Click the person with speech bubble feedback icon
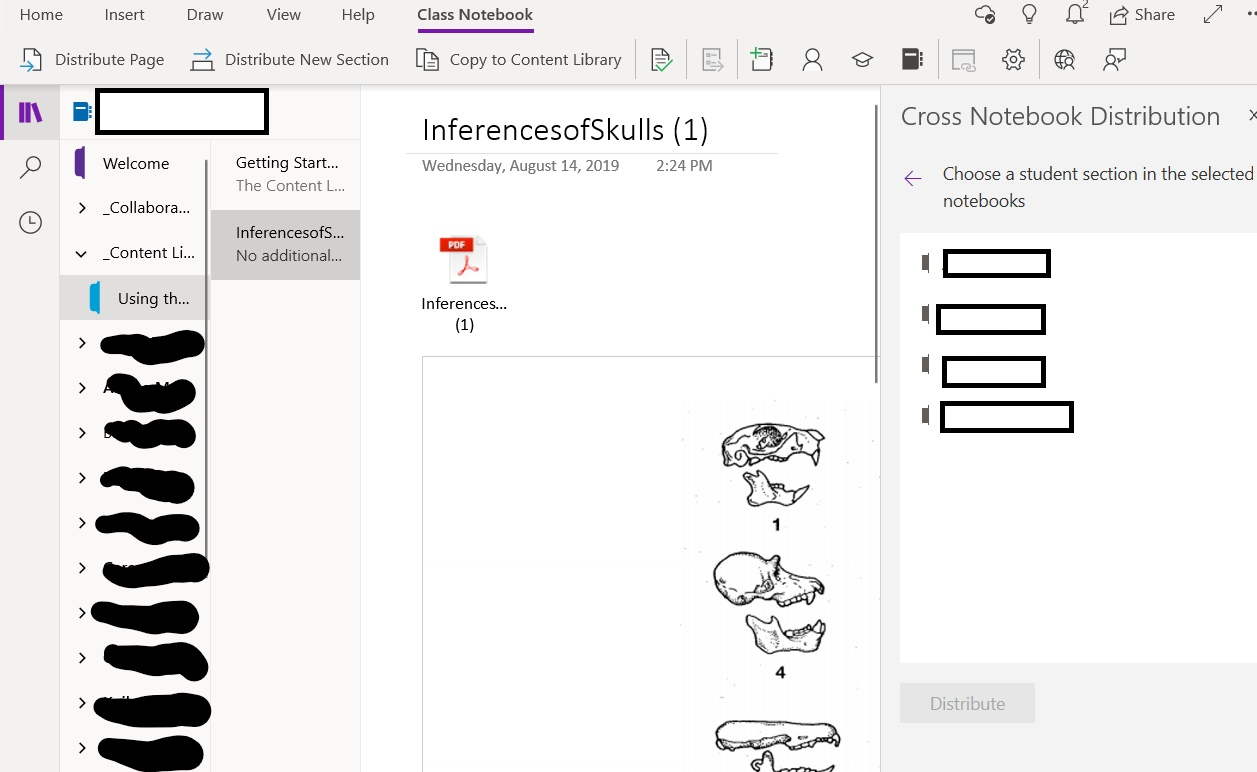This screenshot has height=772, width=1257. coord(1114,60)
